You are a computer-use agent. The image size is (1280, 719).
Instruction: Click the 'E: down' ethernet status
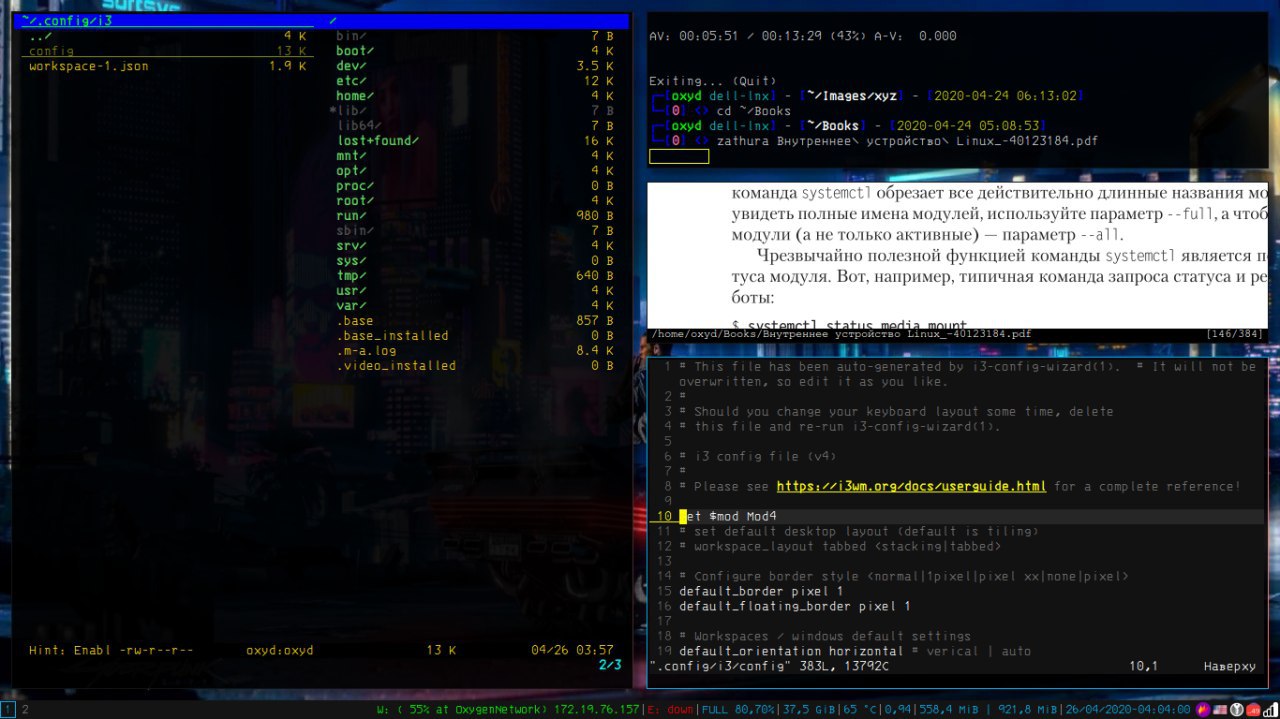pos(671,709)
